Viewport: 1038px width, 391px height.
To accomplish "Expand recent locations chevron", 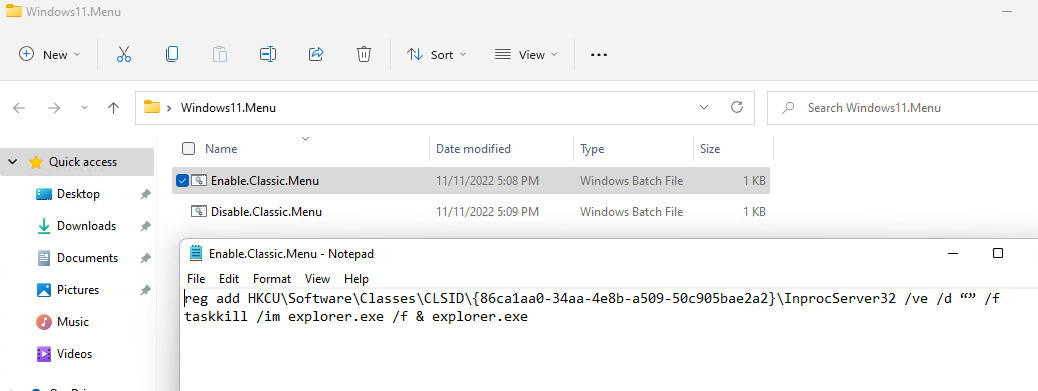I will coord(84,108).
